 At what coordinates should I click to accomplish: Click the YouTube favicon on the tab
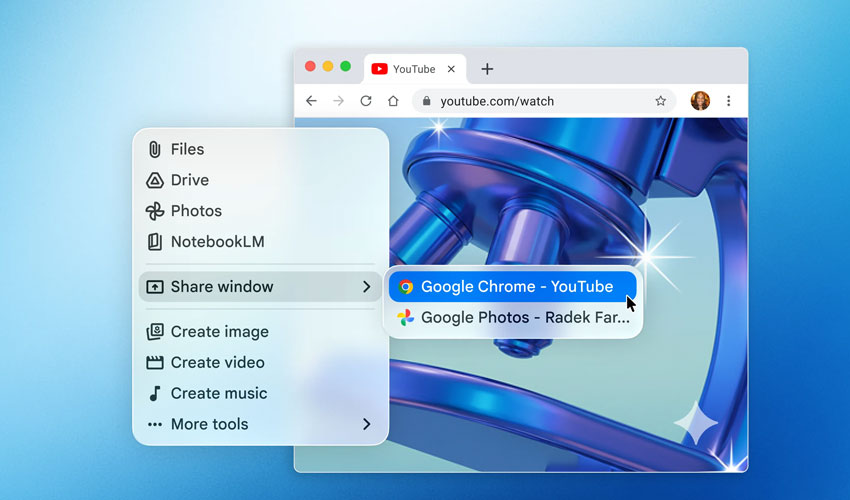click(379, 69)
